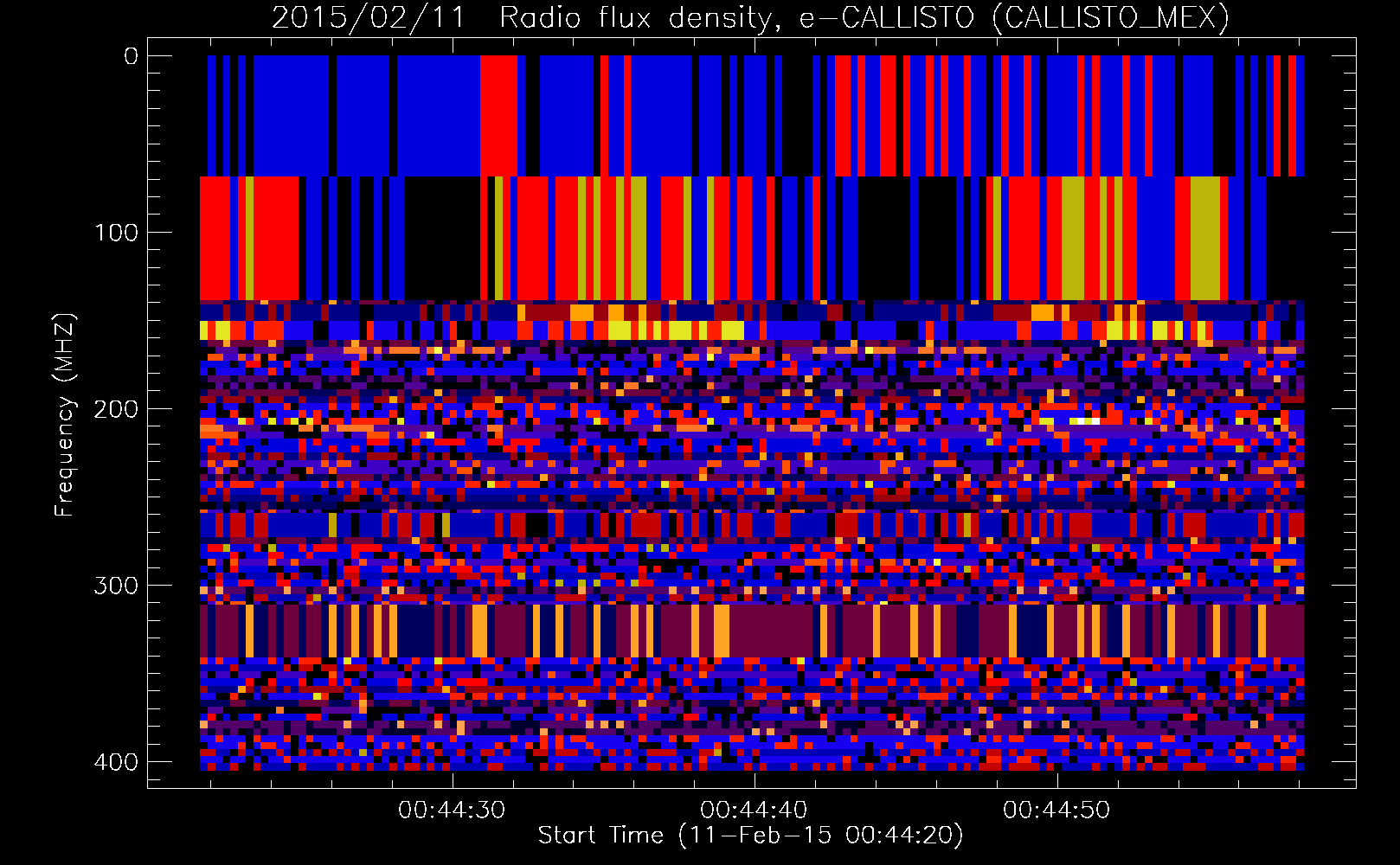Click the 200 frequency tick label
The height and width of the screenshot is (865, 1400).
(x=116, y=409)
